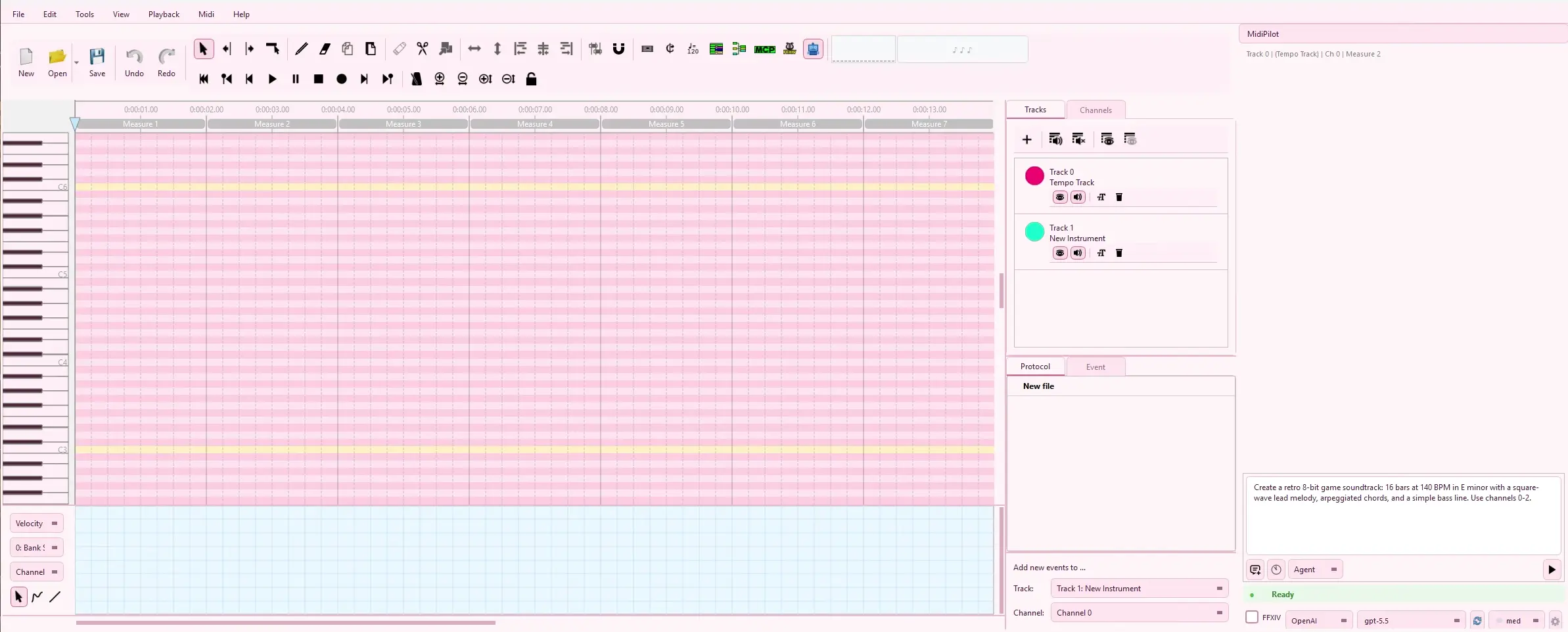
Task: Click the align right icon
Action: point(566,49)
